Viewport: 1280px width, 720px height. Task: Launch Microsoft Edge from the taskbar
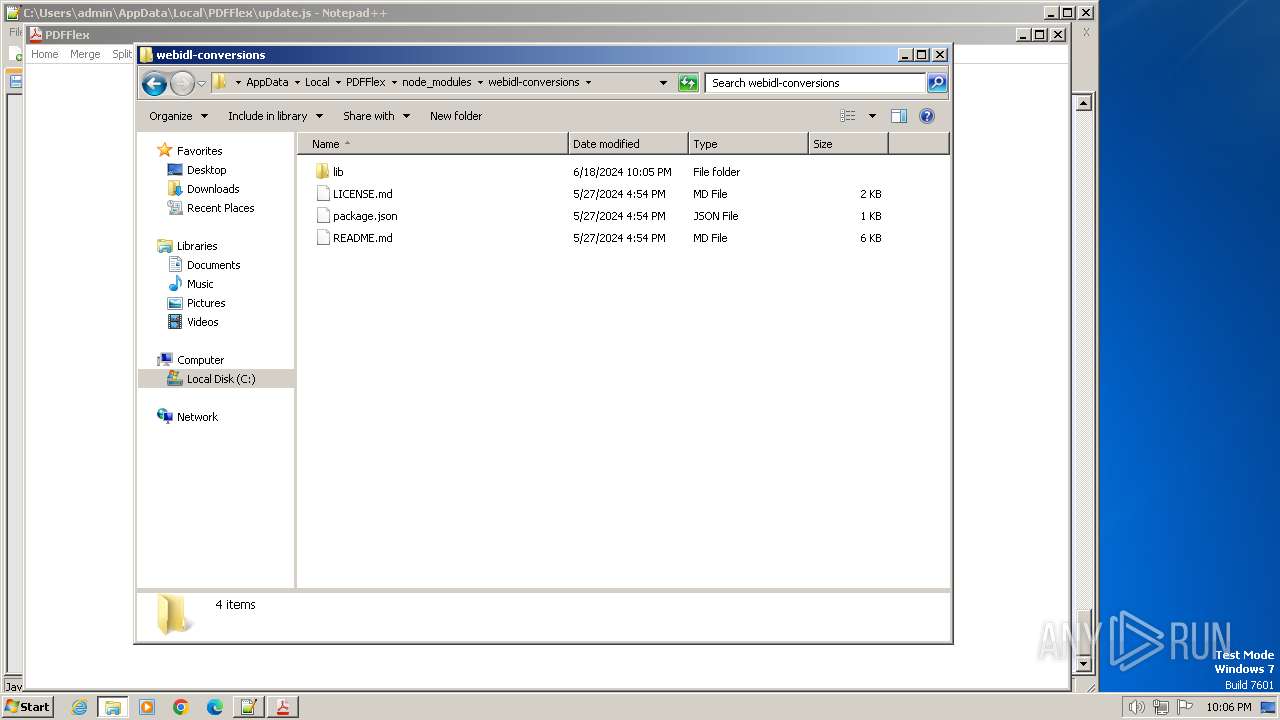(215, 707)
